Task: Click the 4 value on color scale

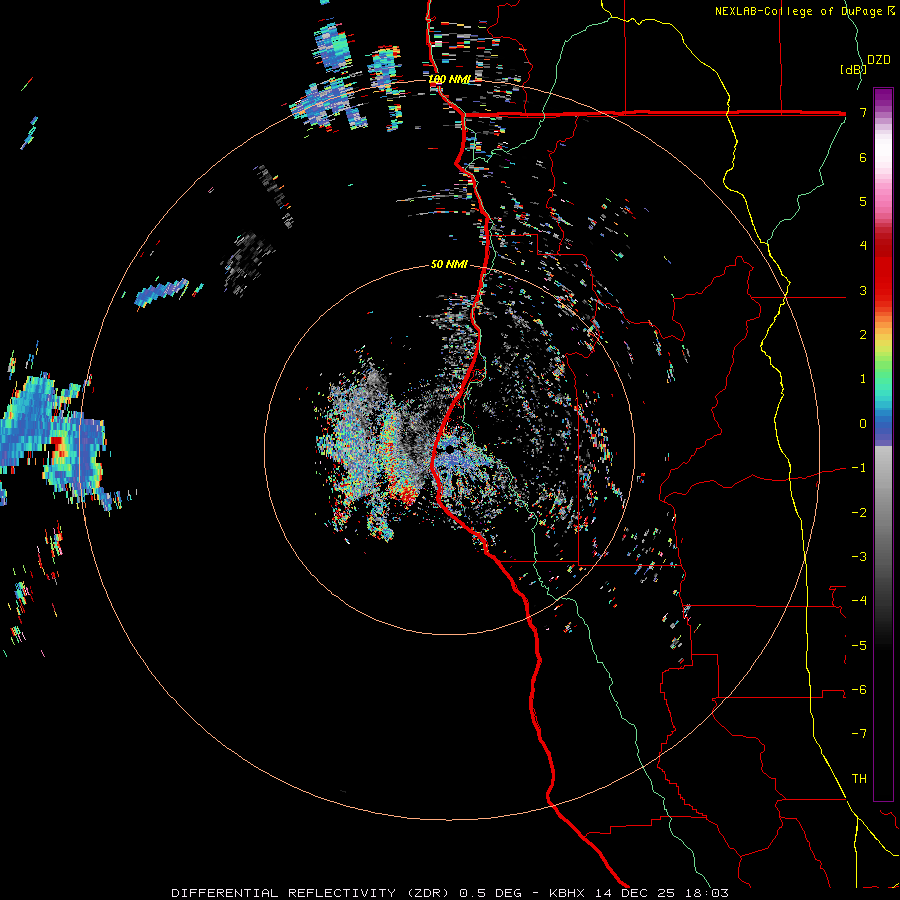Action: (863, 245)
